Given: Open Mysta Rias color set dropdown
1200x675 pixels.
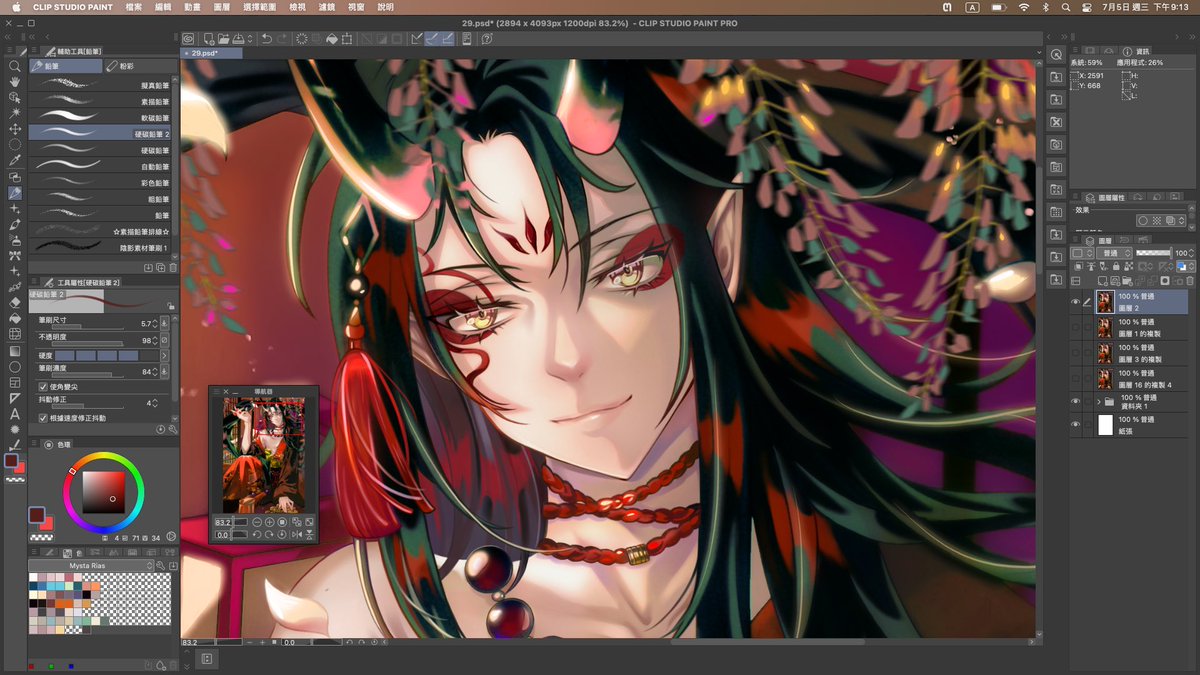Looking at the screenshot, I should (93, 565).
